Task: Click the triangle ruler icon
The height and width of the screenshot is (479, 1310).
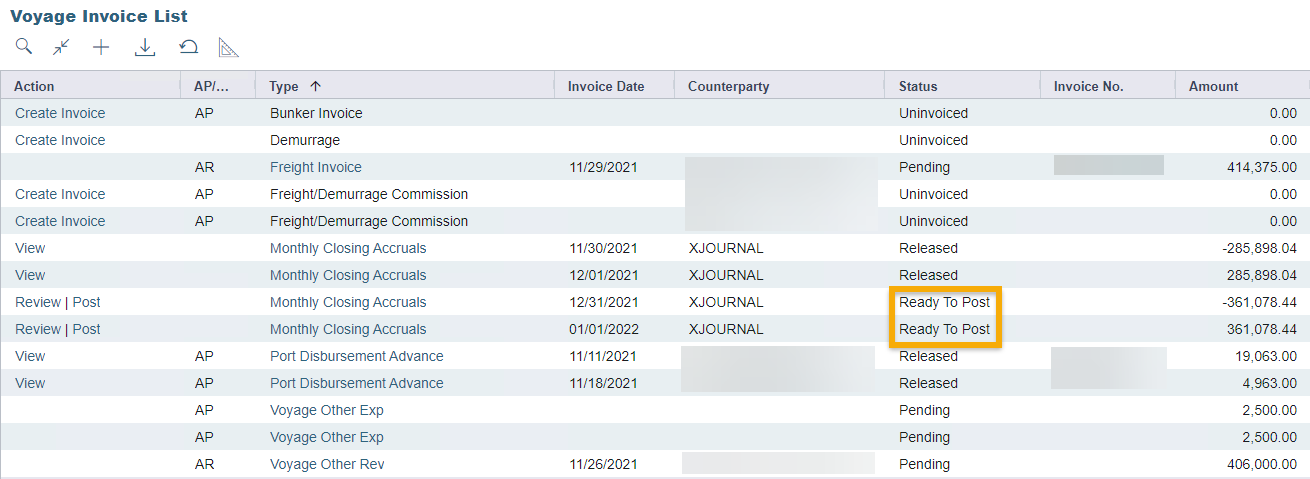Action: coord(229,47)
